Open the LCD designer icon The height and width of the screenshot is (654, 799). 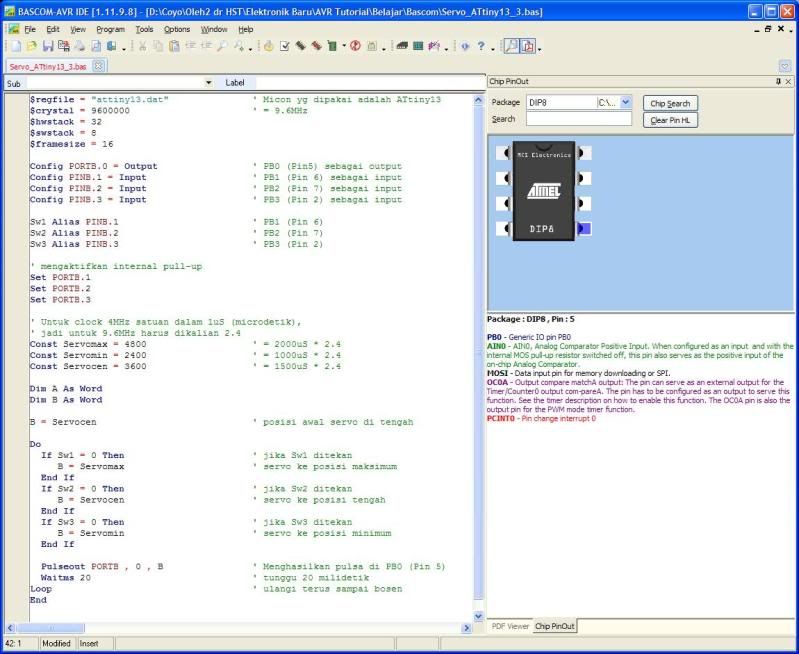coord(418,46)
